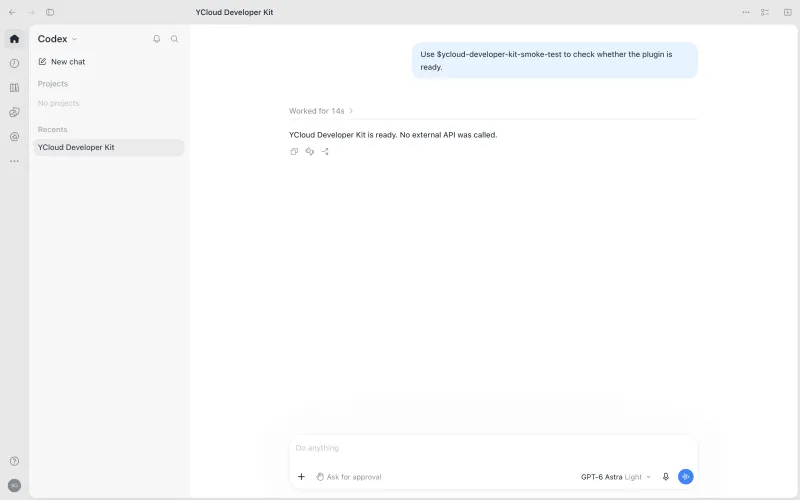Open the plus attachment button

tap(301, 477)
